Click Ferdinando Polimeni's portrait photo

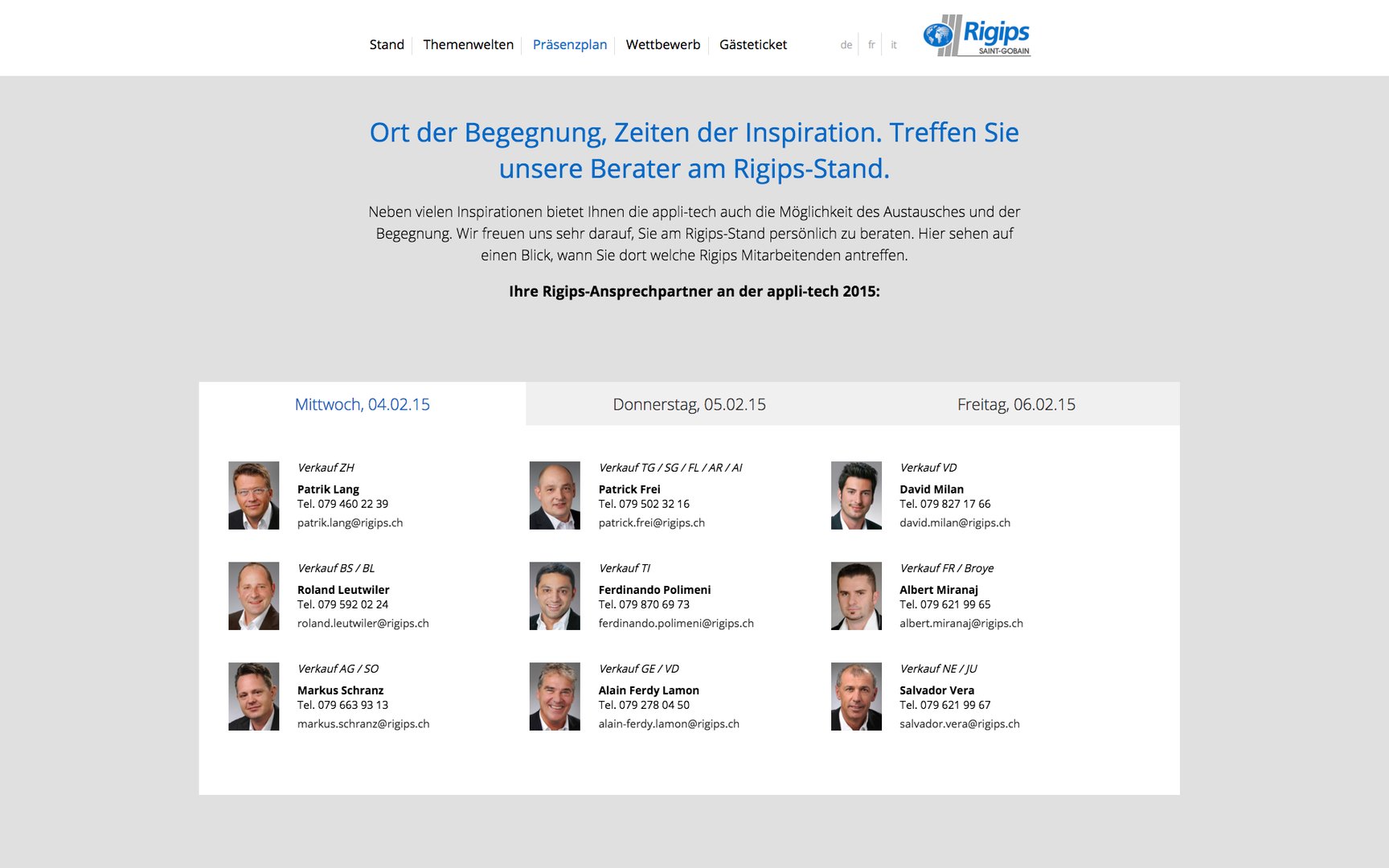555,596
